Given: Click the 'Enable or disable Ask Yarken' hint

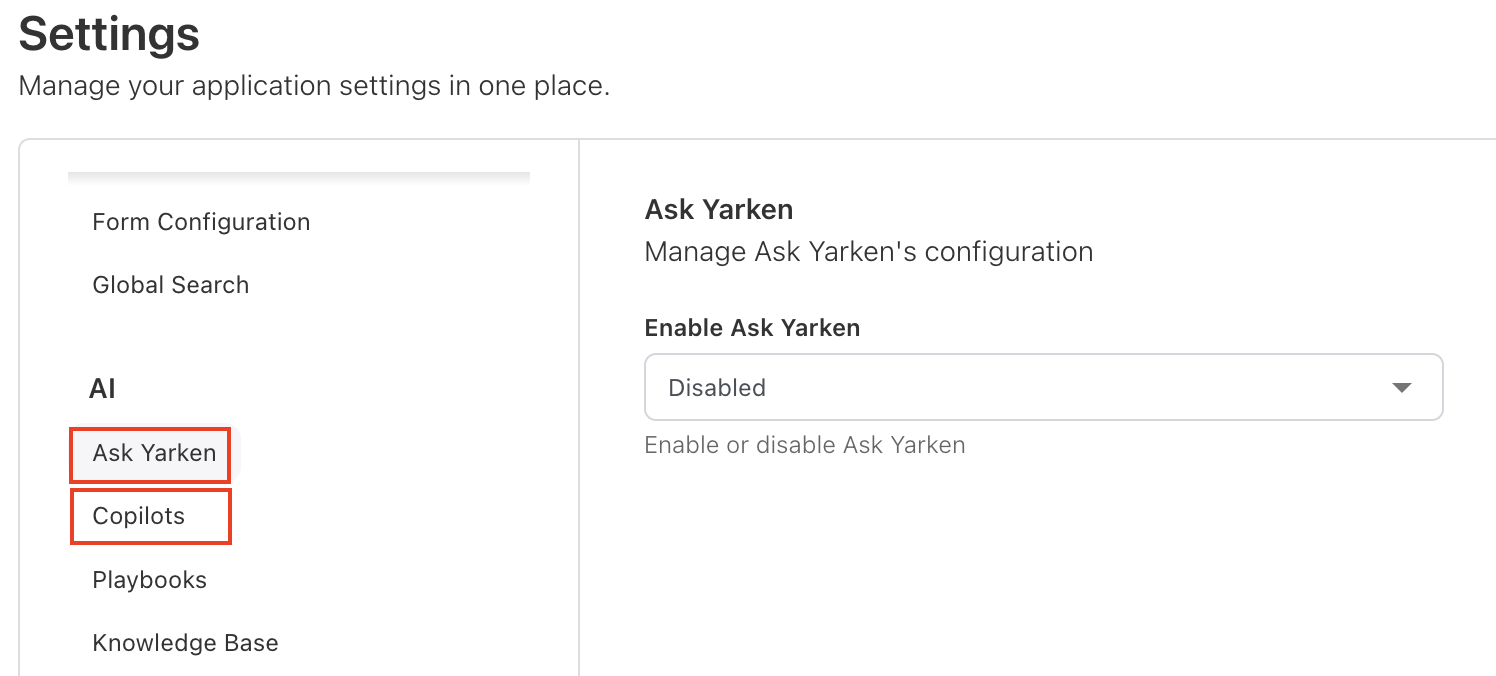Looking at the screenshot, I should (x=805, y=445).
